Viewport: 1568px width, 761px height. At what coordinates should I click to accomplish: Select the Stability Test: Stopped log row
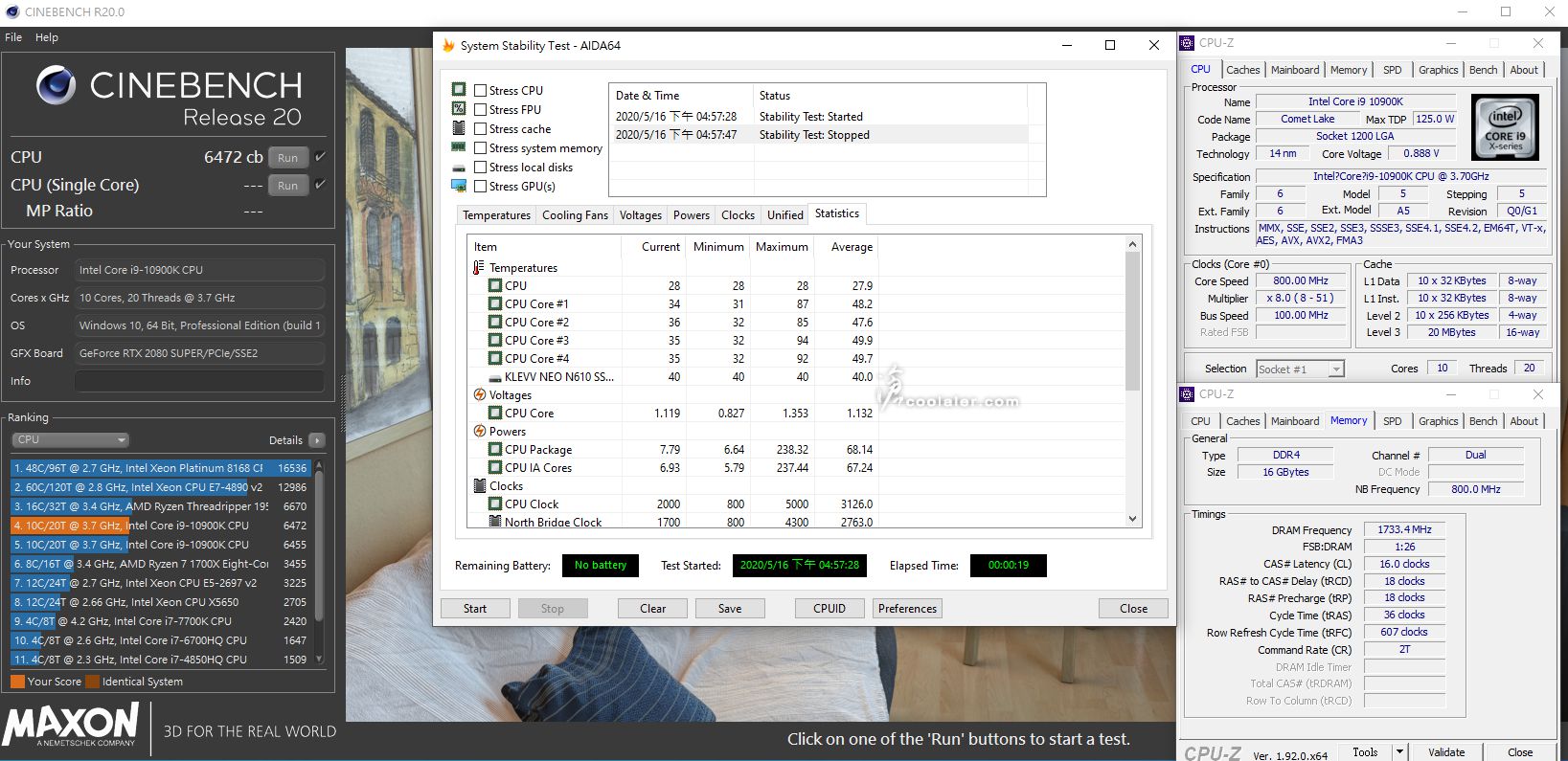pyautogui.click(x=821, y=135)
